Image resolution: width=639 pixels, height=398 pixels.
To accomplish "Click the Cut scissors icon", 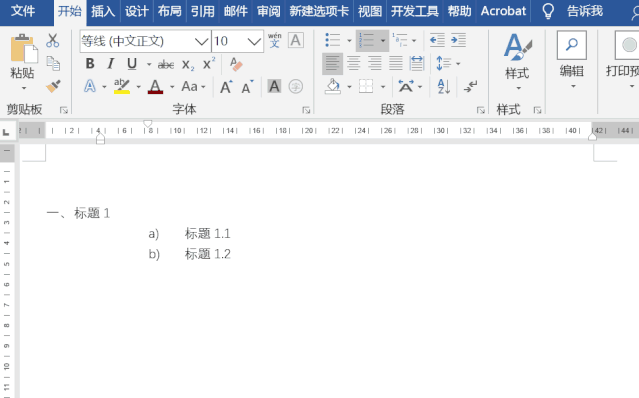I will click(53, 41).
